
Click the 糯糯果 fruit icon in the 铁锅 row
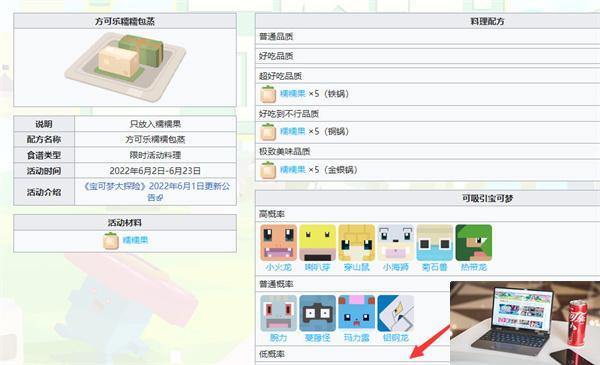[x=268, y=94]
